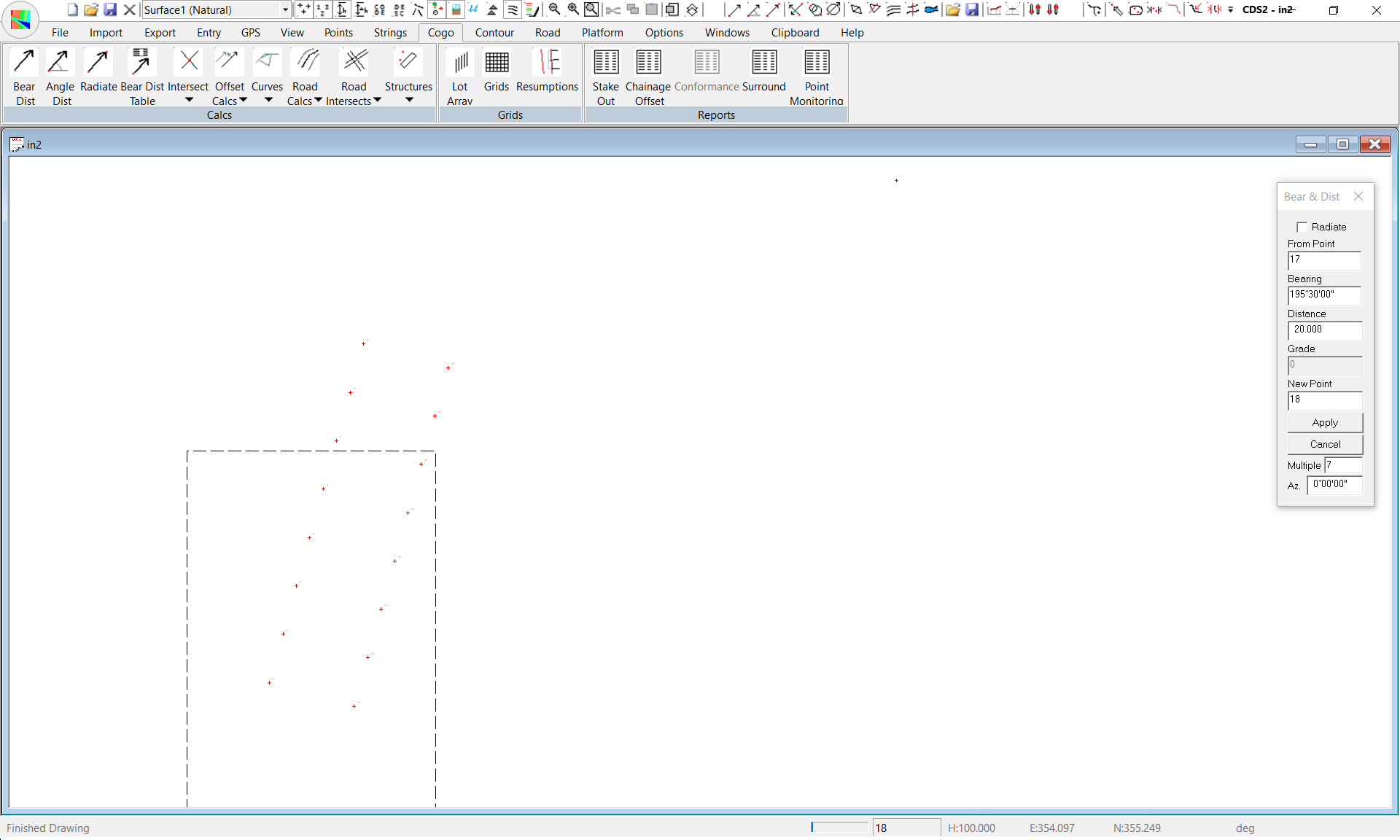Image resolution: width=1400 pixels, height=840 pixels.
Task: Click the Apply button
Action: 1324,423
